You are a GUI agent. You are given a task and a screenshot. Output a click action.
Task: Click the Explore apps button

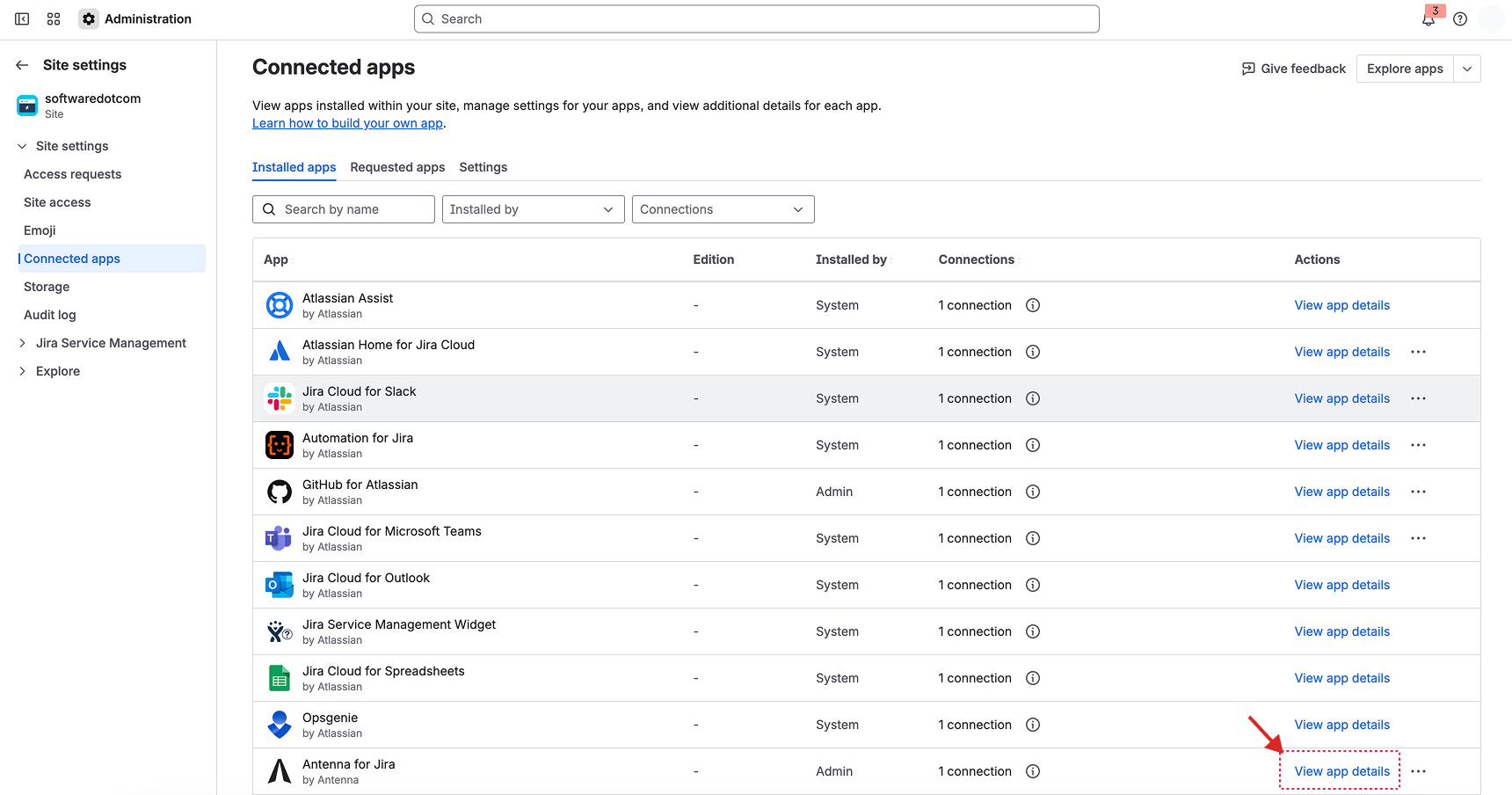coord(1405,69)
